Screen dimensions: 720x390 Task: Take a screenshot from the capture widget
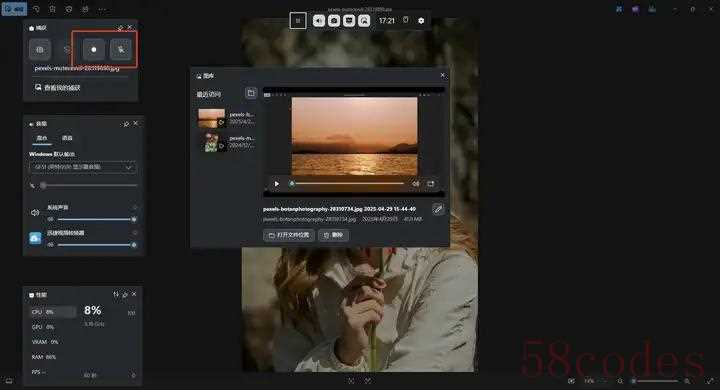pos(40,49)
